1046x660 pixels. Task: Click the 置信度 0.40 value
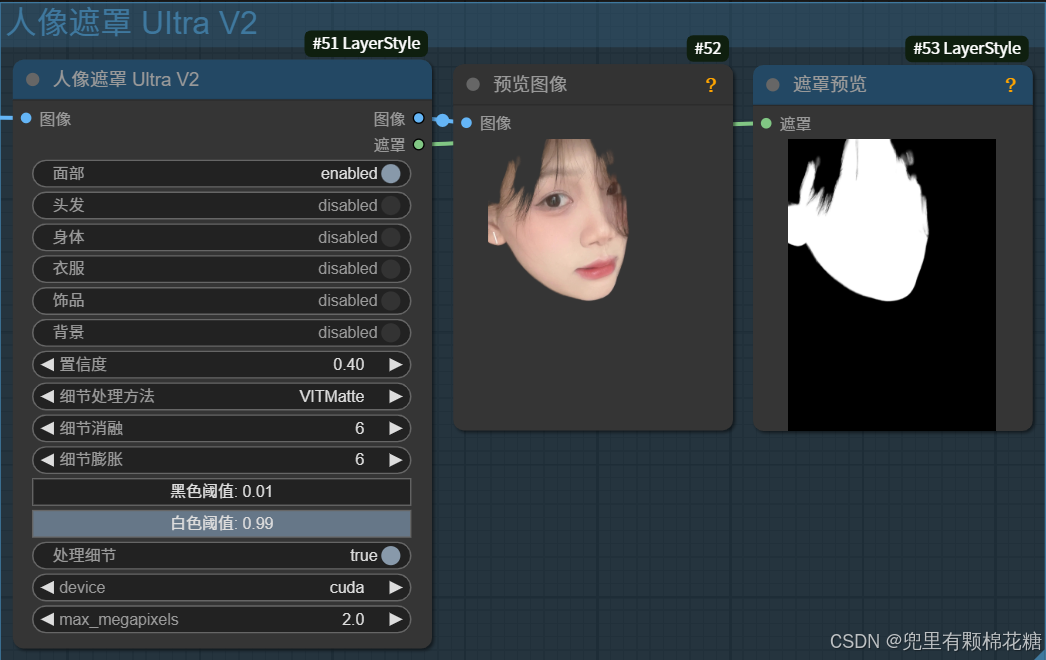[349, 364]
